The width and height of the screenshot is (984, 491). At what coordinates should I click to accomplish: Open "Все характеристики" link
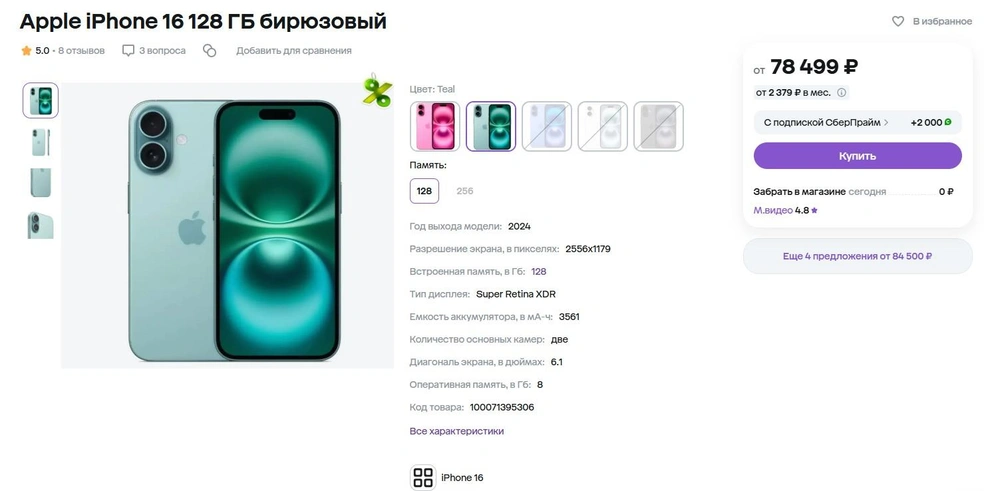(456, 431)
